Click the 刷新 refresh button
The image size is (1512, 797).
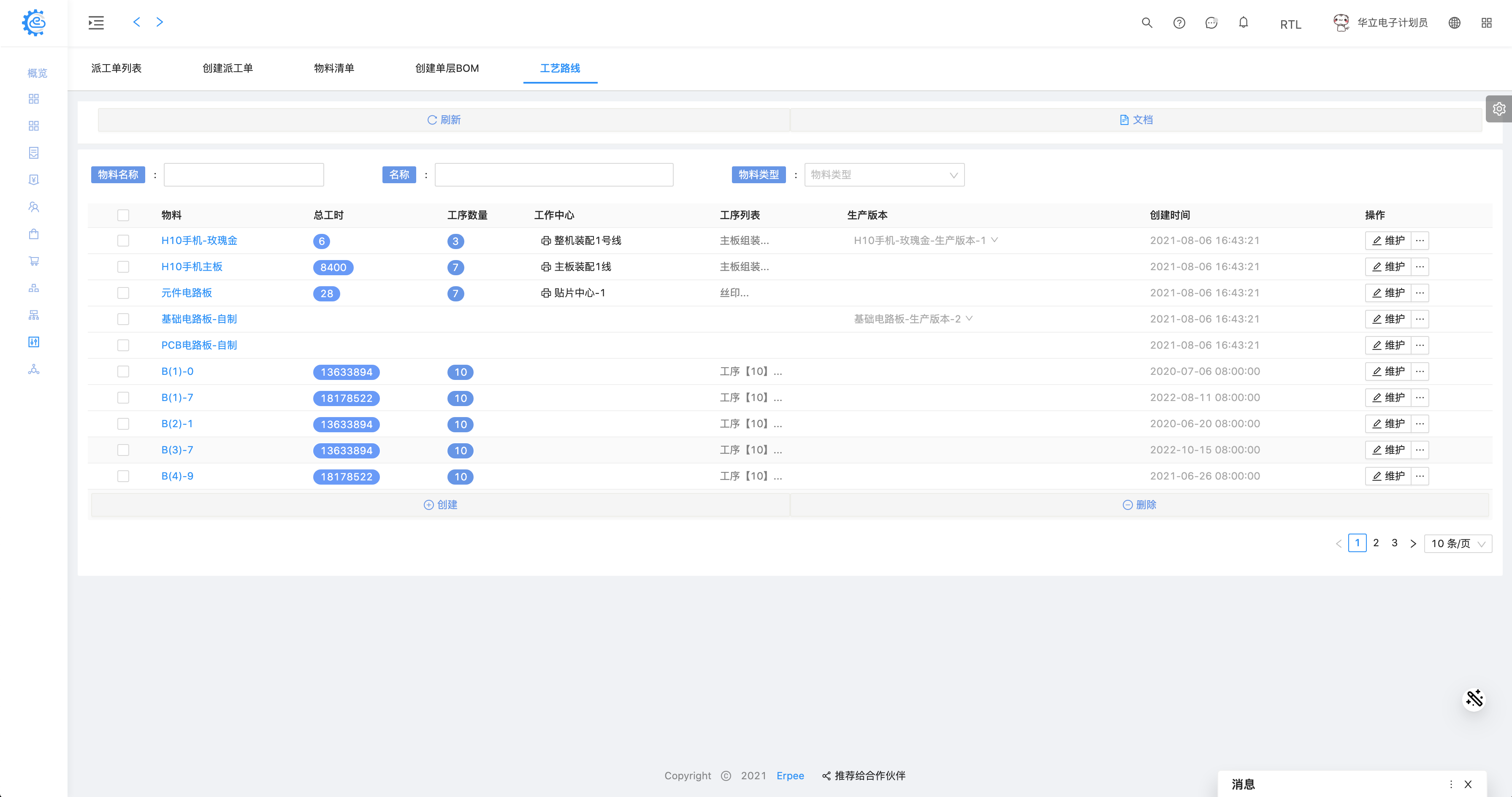[444, 120]
